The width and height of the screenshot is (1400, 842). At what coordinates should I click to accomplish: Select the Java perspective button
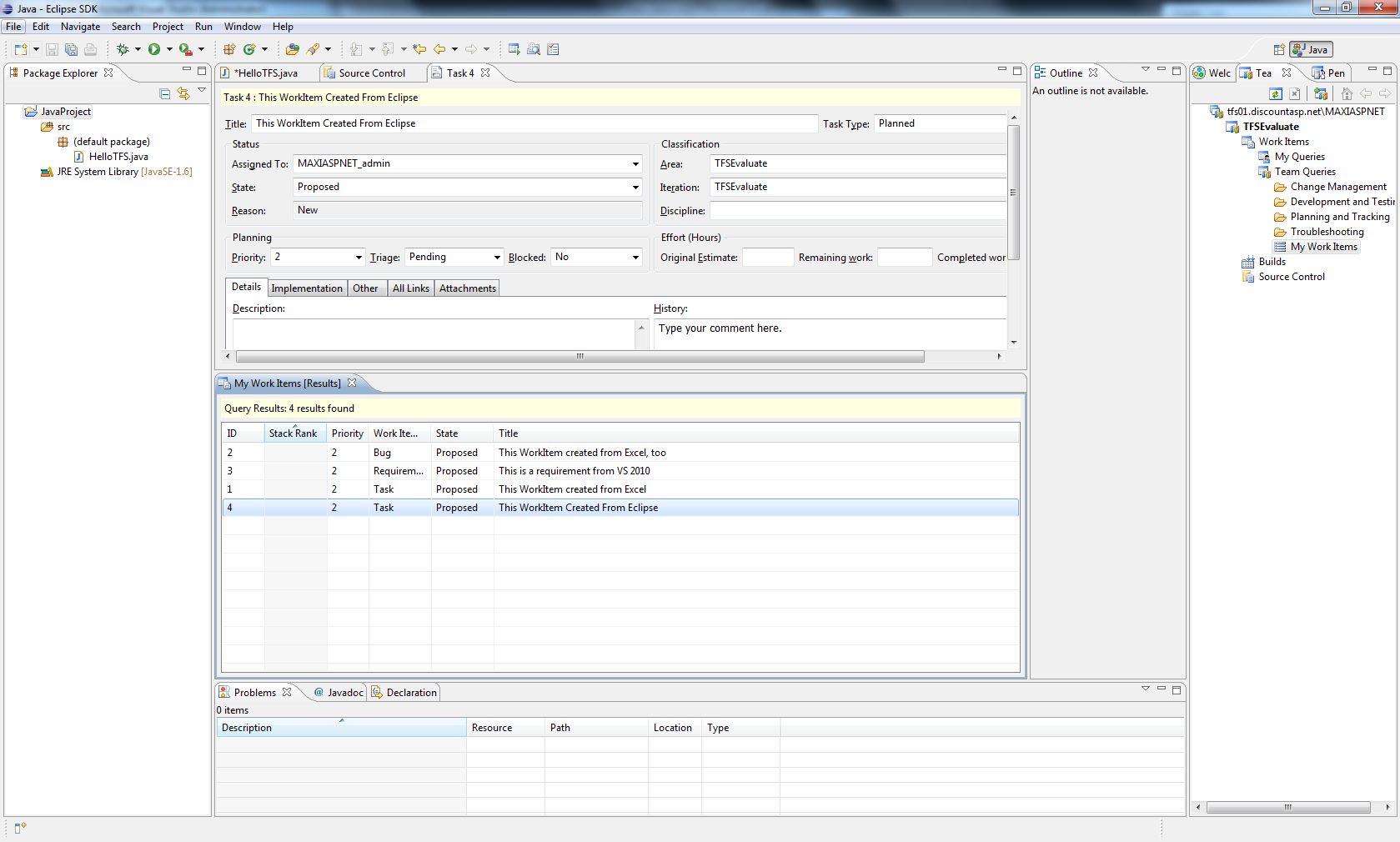click(1311, 50)
